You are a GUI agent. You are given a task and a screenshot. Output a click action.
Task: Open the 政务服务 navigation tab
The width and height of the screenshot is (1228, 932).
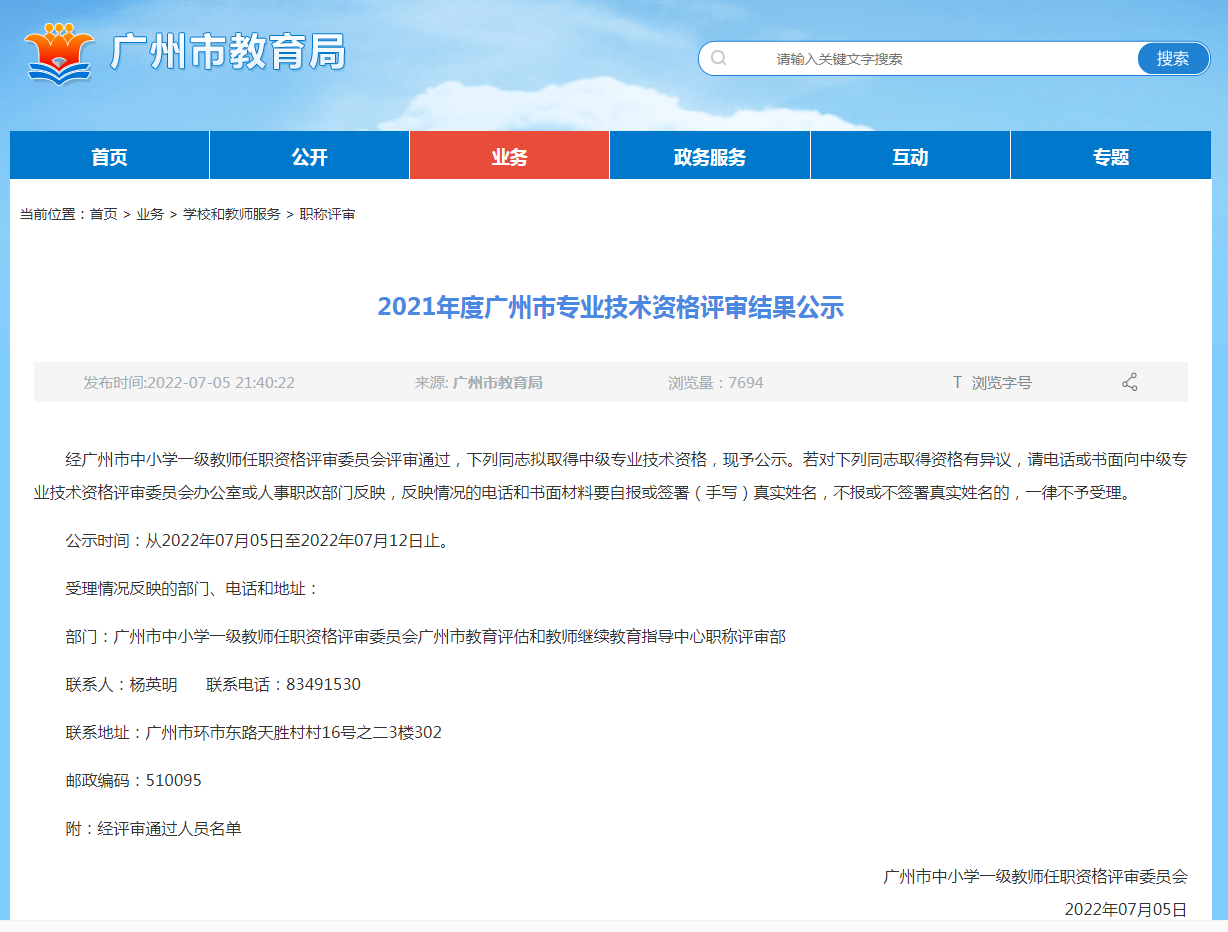(710, 156)
